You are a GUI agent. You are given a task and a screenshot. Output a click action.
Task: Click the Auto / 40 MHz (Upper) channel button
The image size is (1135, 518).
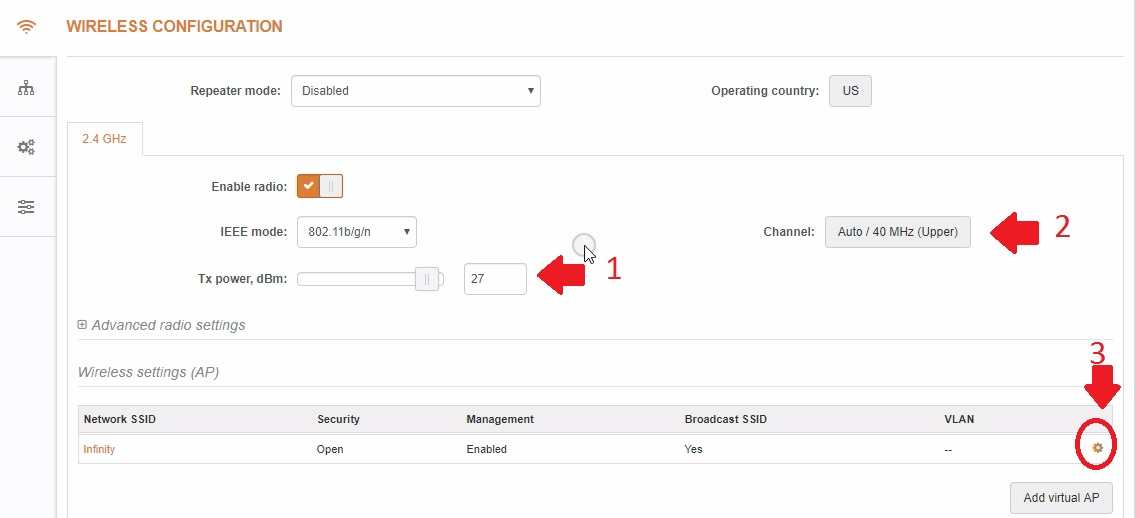(898, 232)
